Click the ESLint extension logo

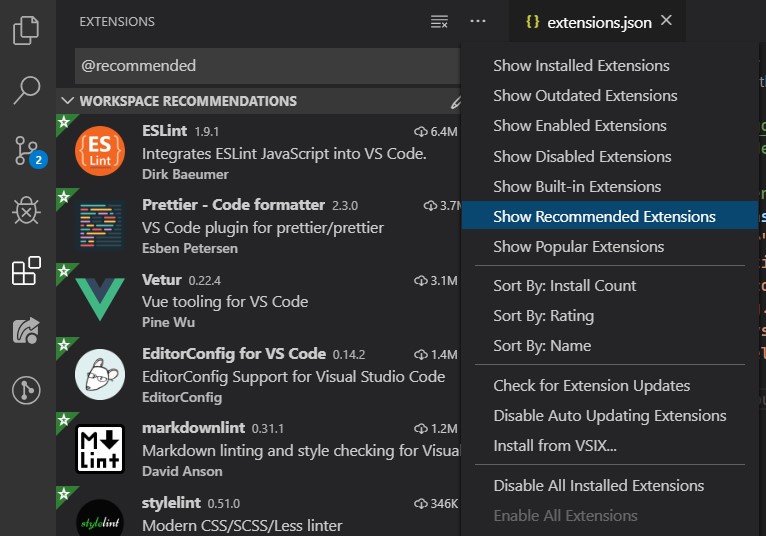[100, 151]
